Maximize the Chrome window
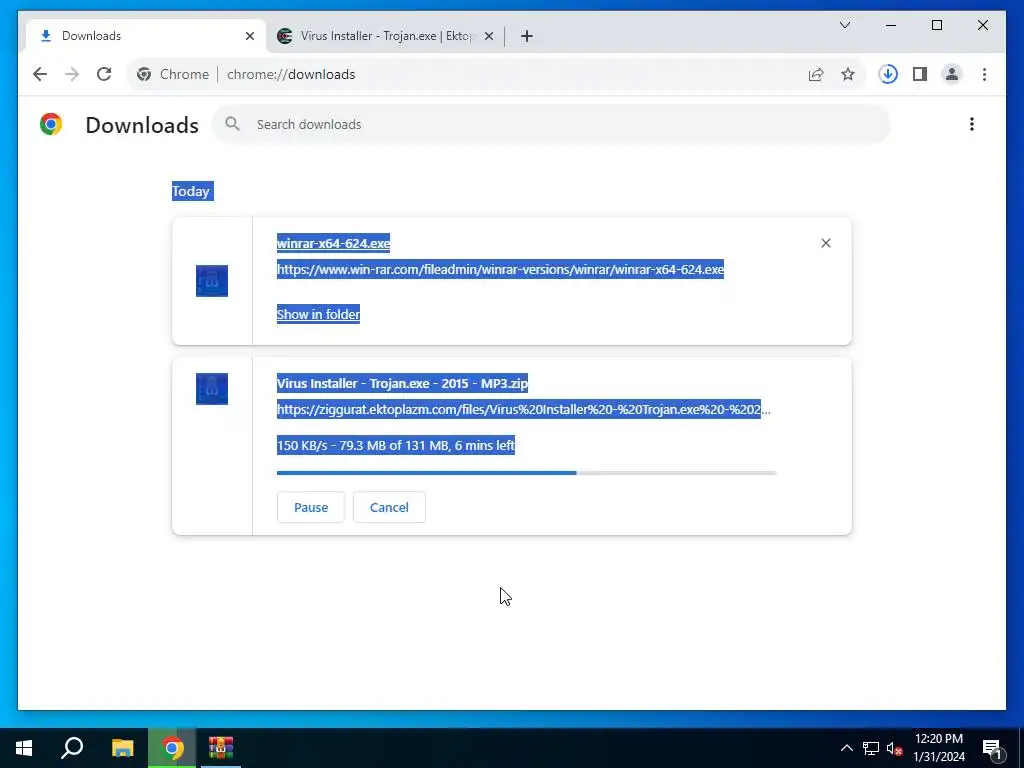 coord(936,25)
